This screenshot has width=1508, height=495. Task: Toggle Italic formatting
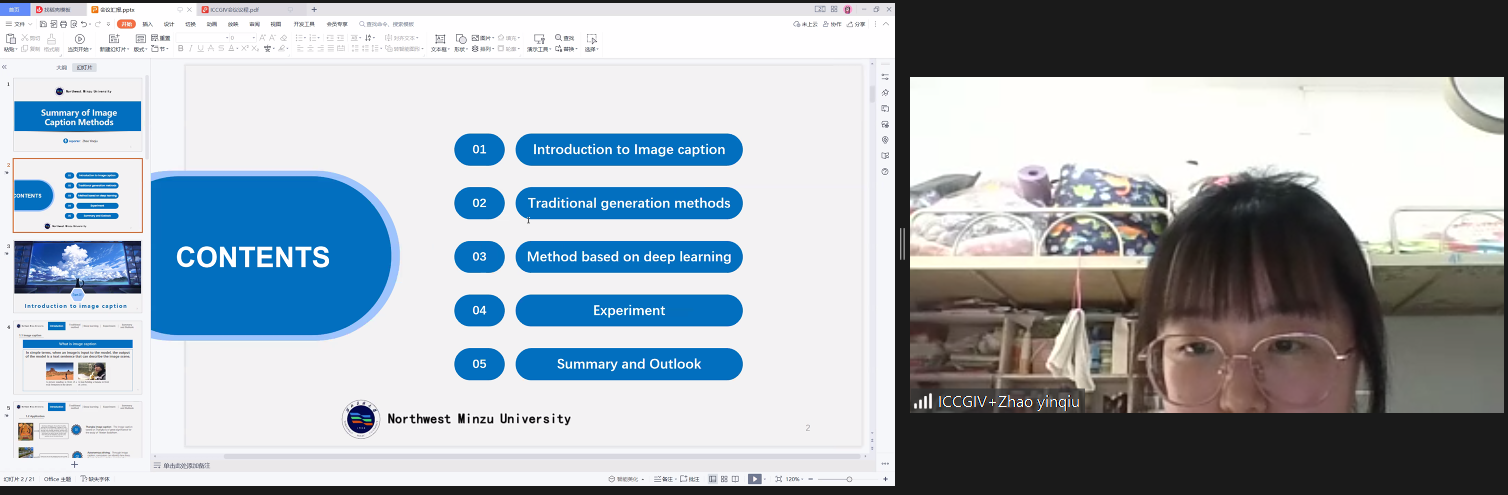191,48
